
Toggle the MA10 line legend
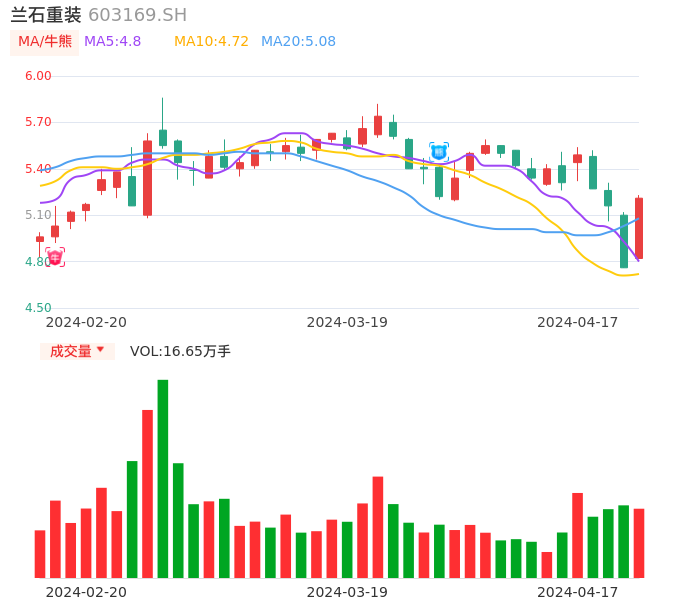(x=211, y=41)
